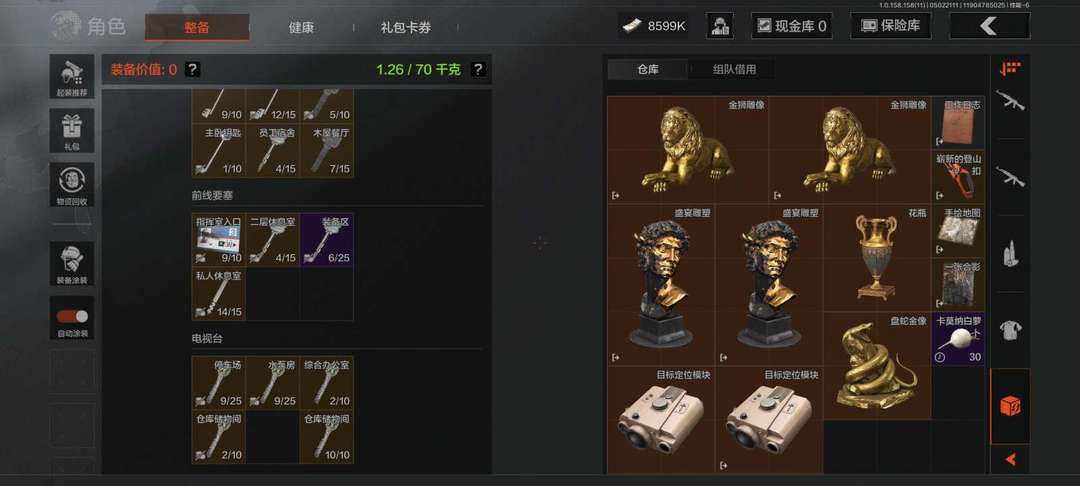Image resolution: width=1080 pixels, height=486 pixels.
Task: Filter warehouse by the clothing shirt icon
Action: coord(1010,330)
